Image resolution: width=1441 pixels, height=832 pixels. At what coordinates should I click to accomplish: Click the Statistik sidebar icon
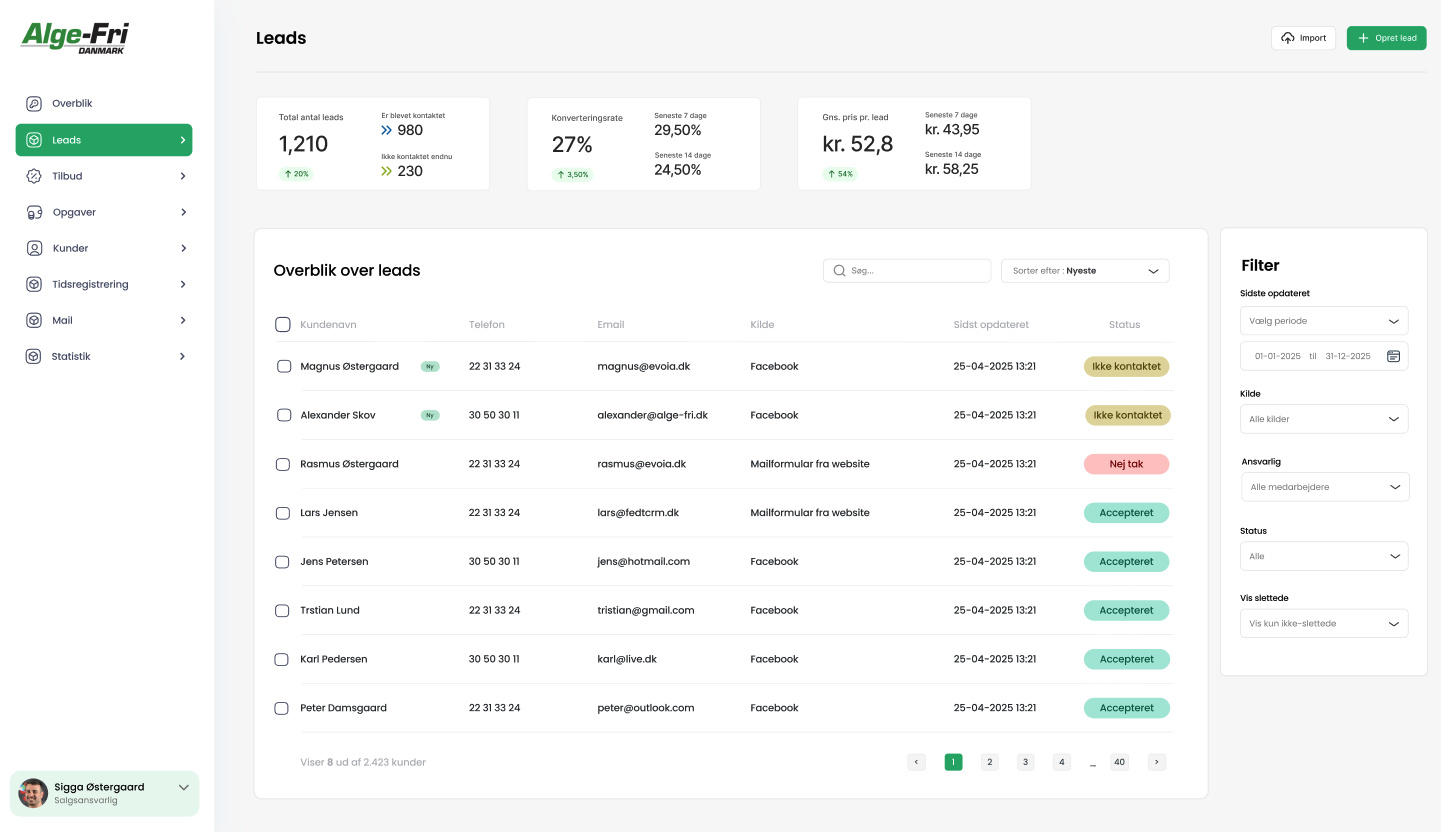34,356
